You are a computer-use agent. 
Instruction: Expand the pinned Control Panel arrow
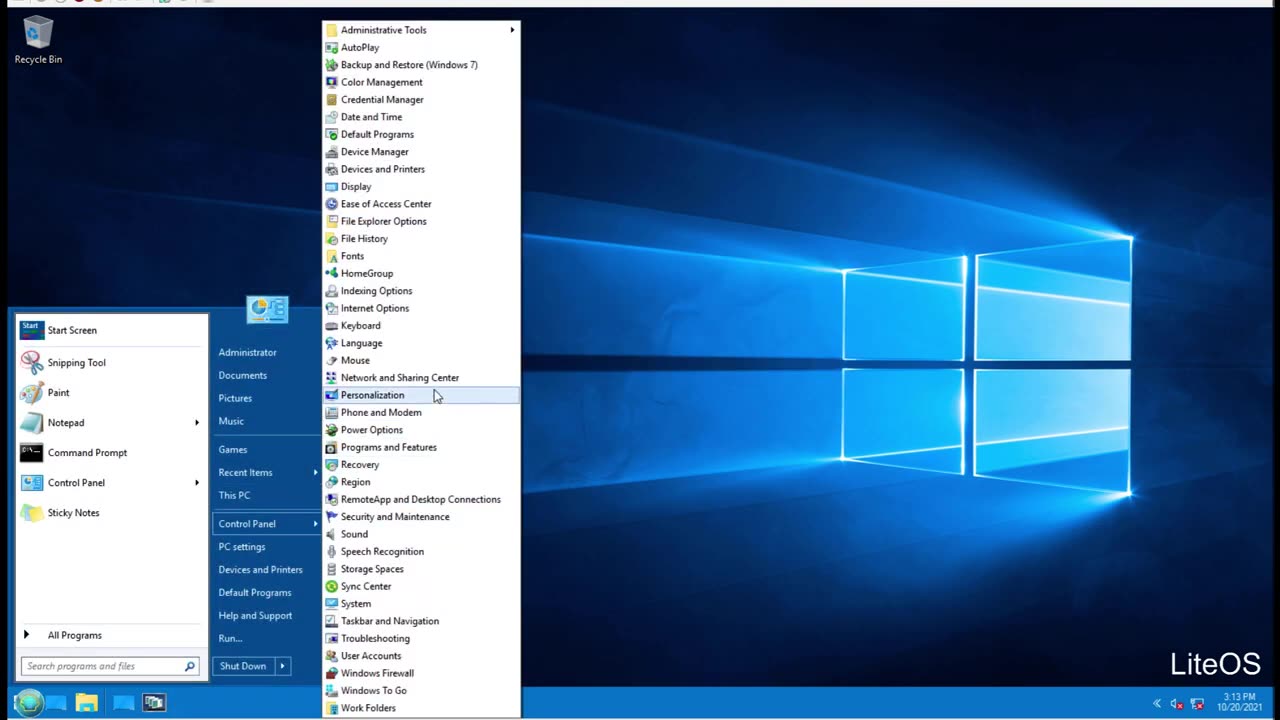pos(197,483)
